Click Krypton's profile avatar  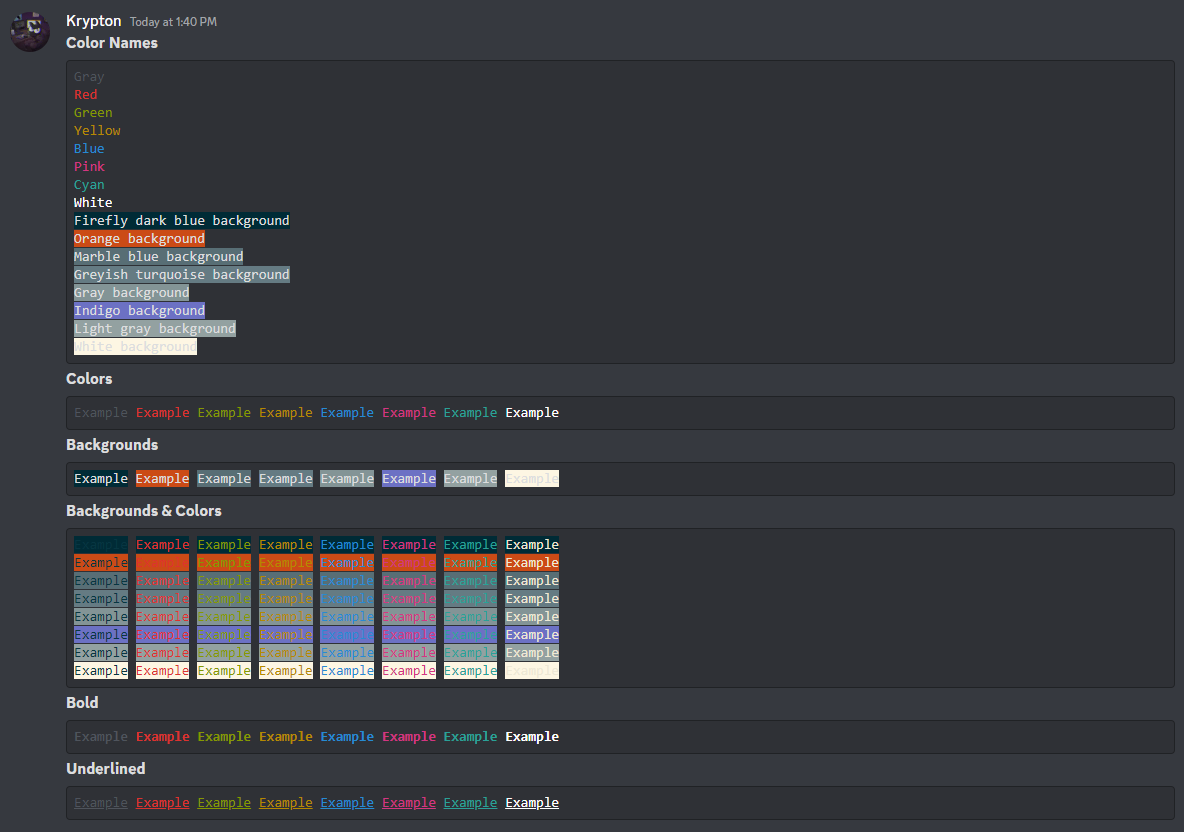(x=29, y=31)
